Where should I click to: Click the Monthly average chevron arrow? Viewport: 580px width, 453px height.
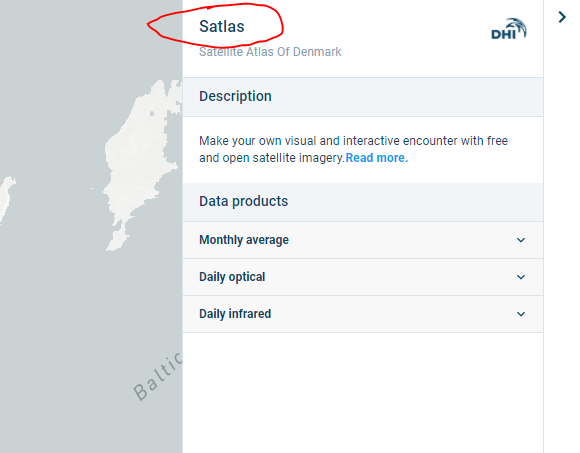(x=521, y=240)
